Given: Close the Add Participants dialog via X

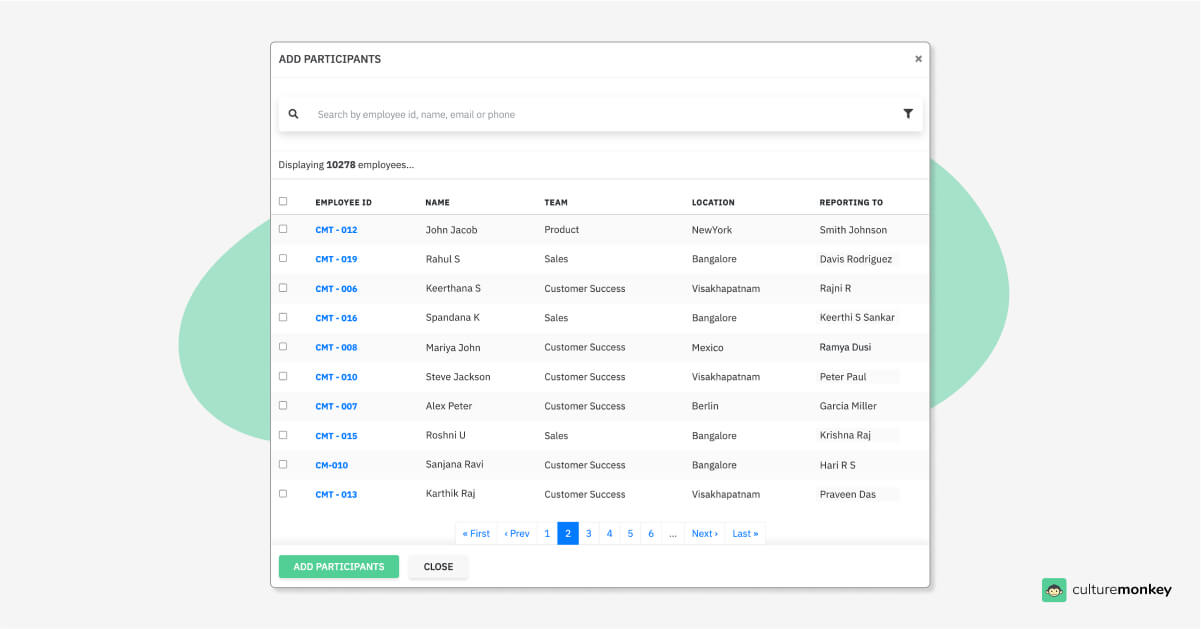Looking at the screenshot, I should [x=918, y=59].
